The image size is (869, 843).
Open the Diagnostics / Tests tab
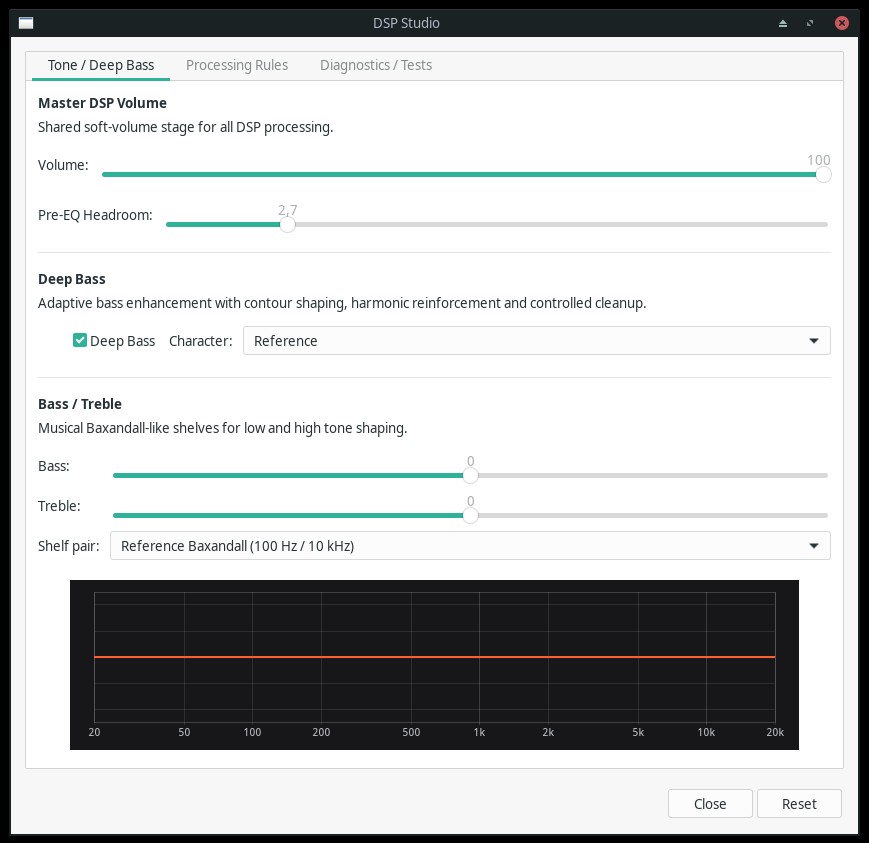pos(376,65)
